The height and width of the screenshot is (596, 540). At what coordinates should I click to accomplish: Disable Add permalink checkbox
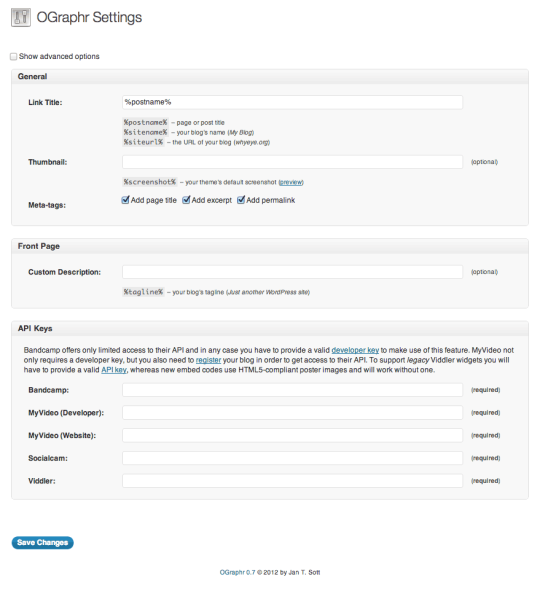[x=241, y=200]
